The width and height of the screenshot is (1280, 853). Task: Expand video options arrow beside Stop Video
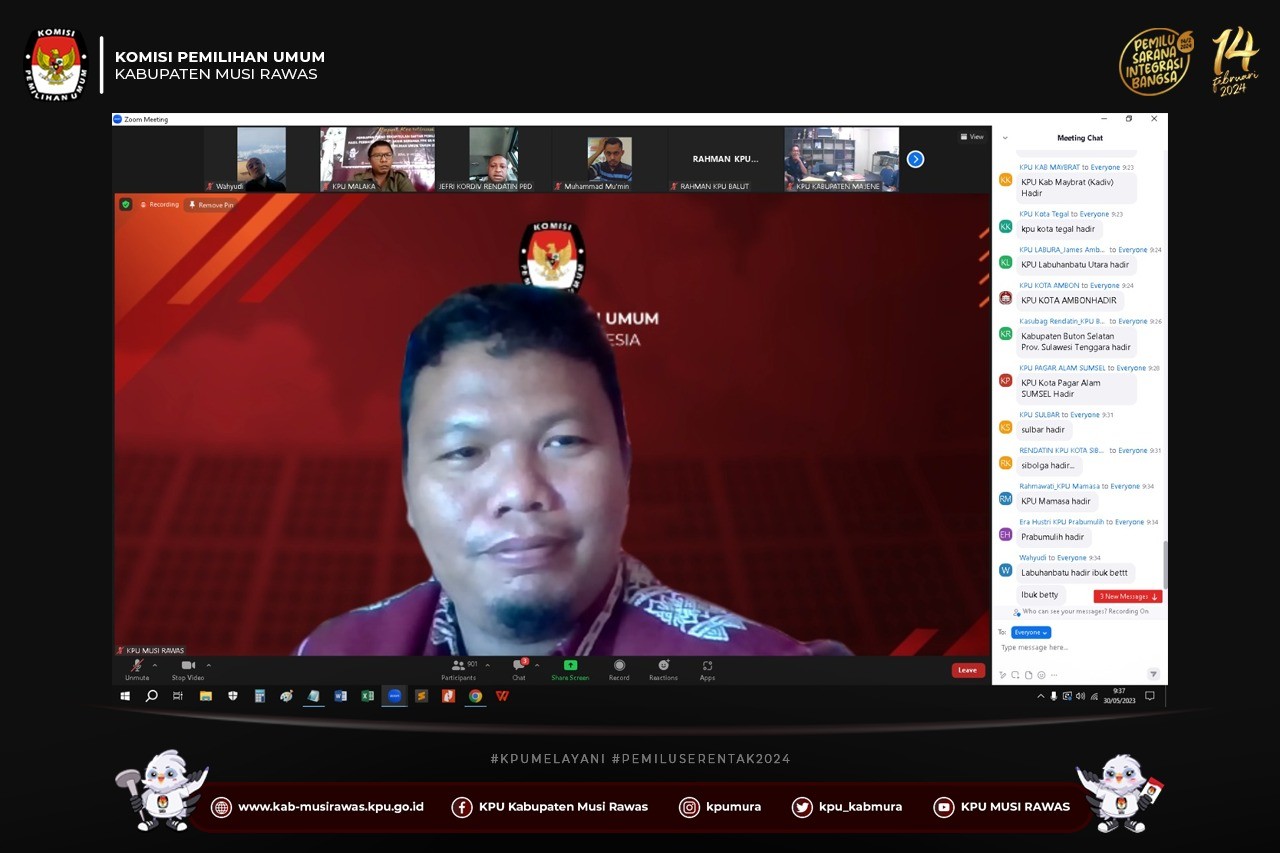(209, 665)
